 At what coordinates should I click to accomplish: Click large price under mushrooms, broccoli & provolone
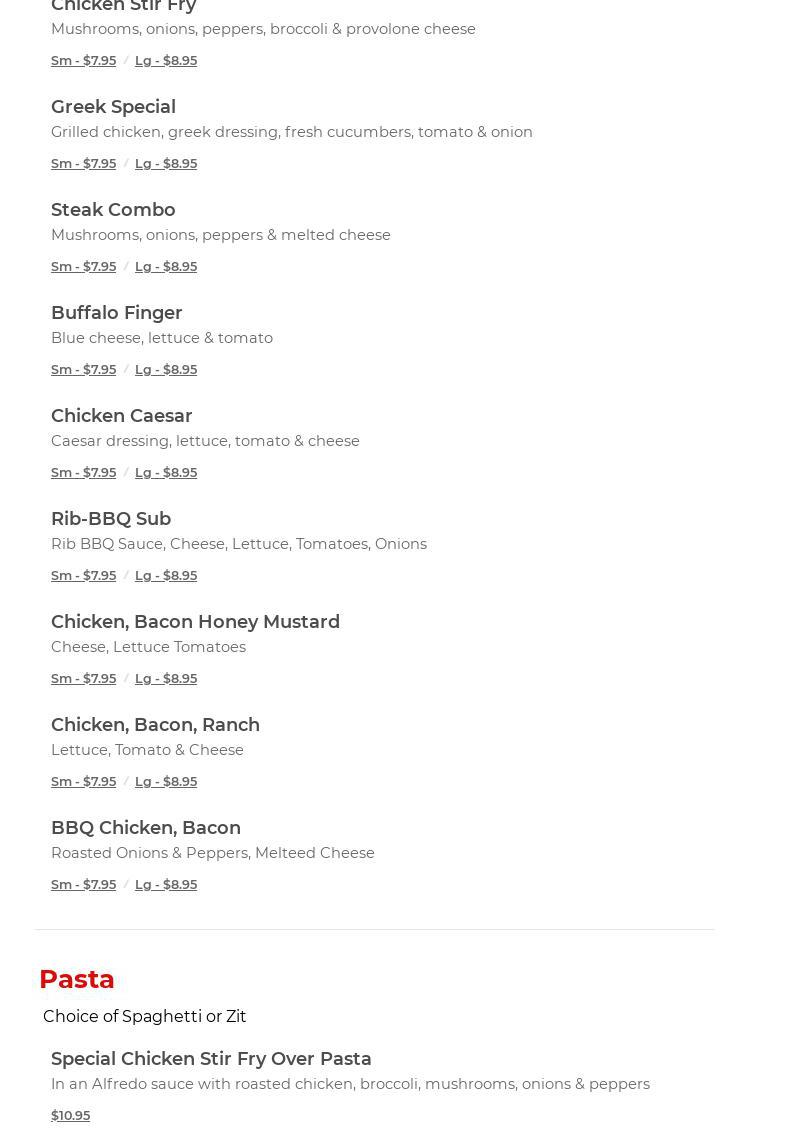click(x=166, y=60)
